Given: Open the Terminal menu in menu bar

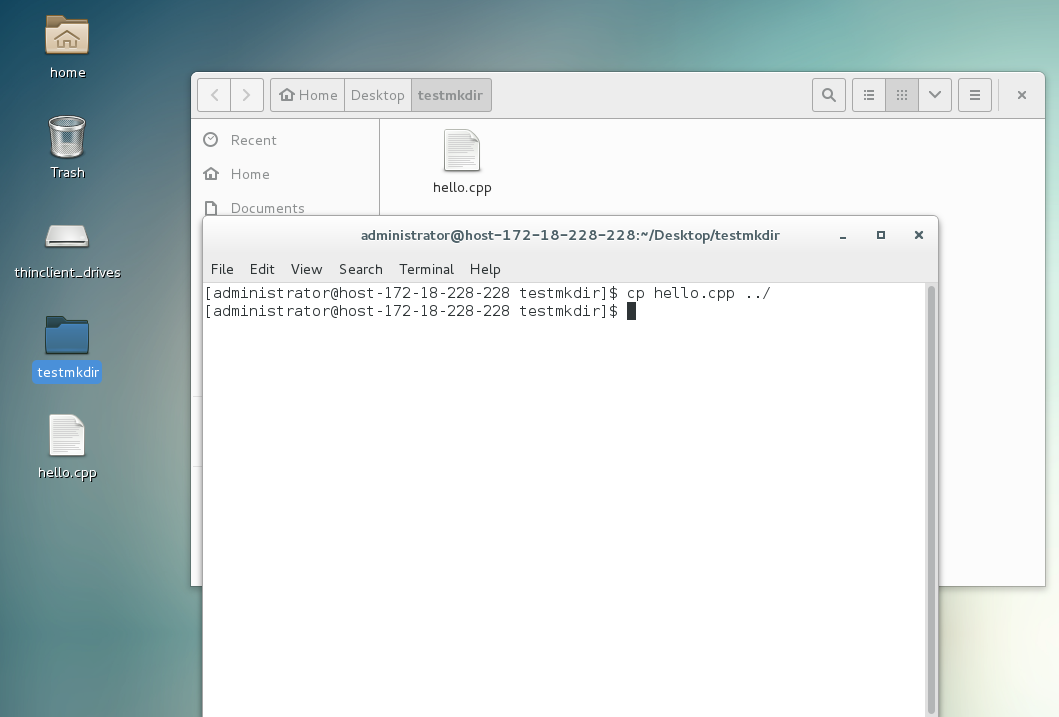Looking at the screenshot, I should [x=426, y=269].
